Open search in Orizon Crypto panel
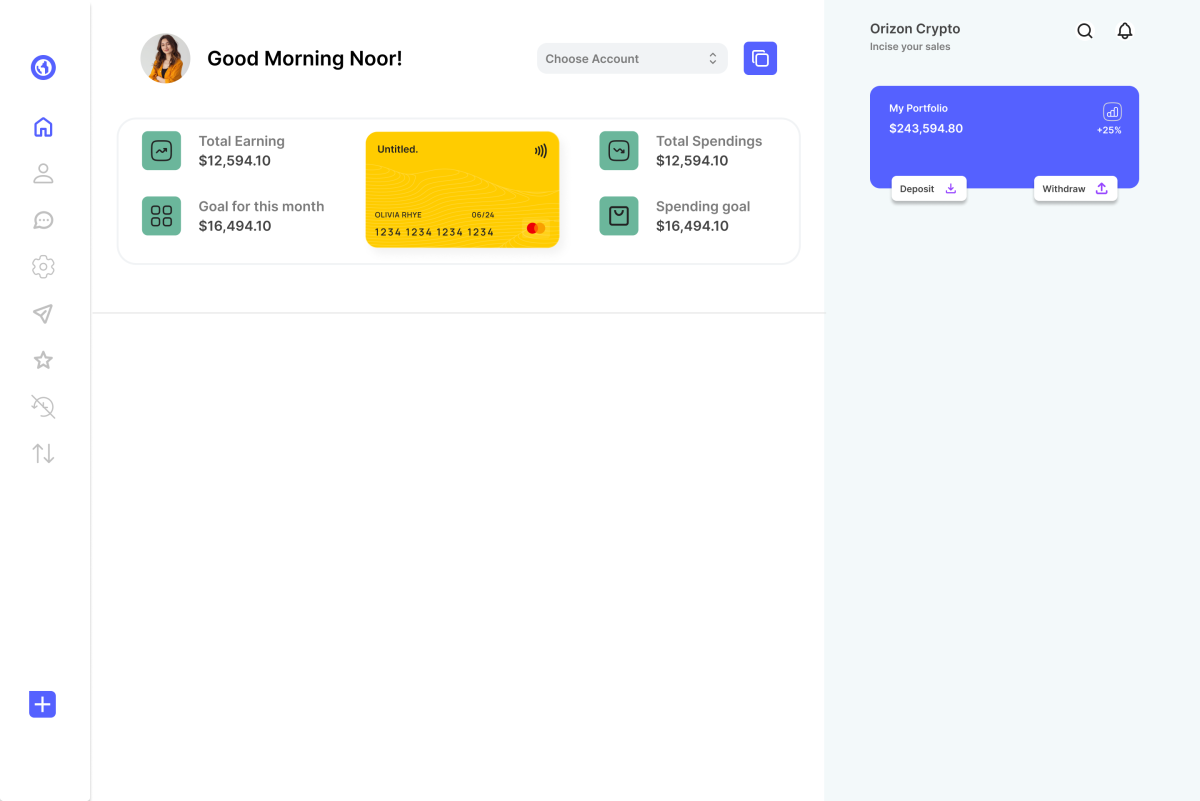Image resolution: width=1200 pixels, height=801 pixels. click(x=1085, y=31)
